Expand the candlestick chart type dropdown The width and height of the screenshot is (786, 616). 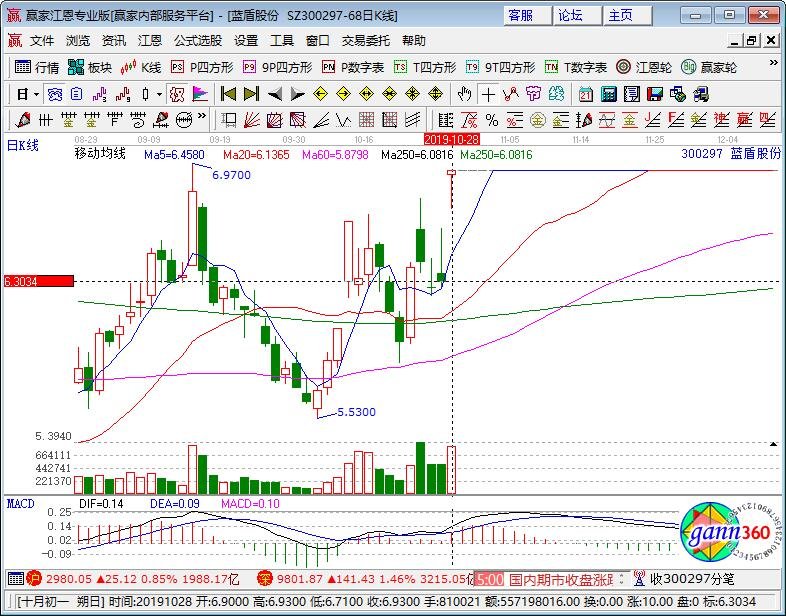(x=160, y=94)
